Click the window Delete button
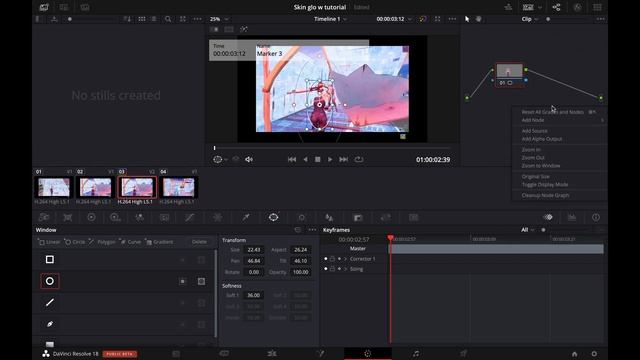640x360 pixels. pos(199,242)
